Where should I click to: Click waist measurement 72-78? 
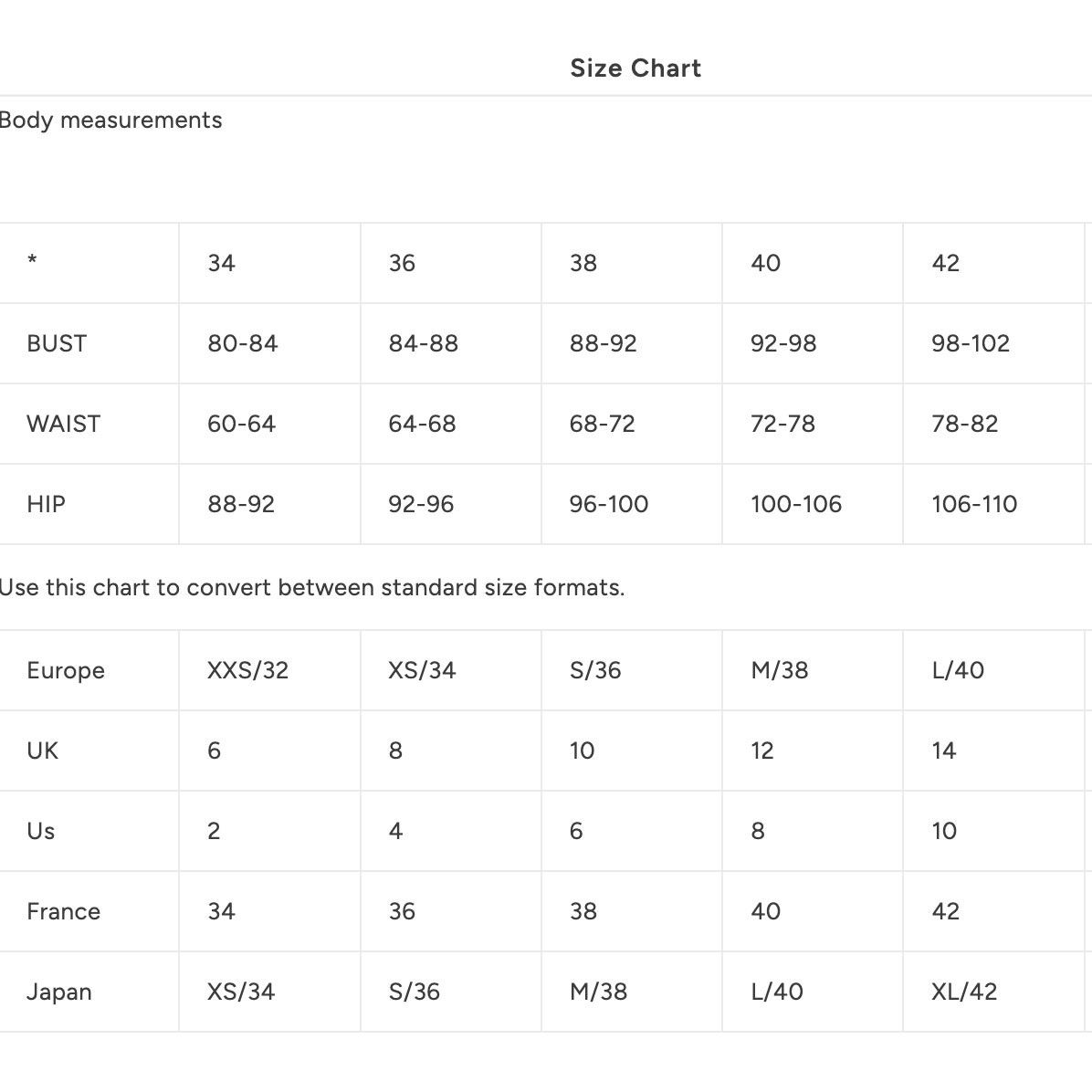(782, 425)
